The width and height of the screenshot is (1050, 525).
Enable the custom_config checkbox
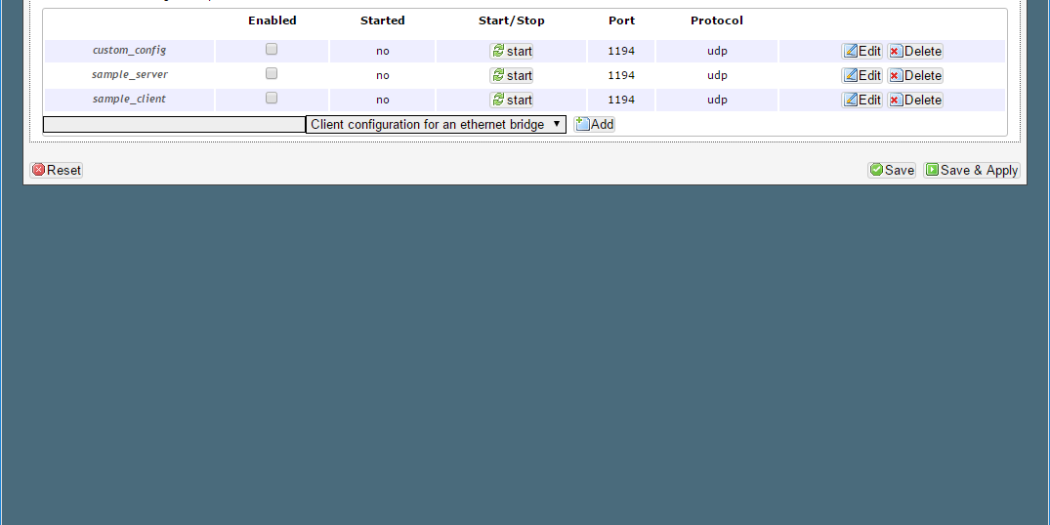click(271, 49)
